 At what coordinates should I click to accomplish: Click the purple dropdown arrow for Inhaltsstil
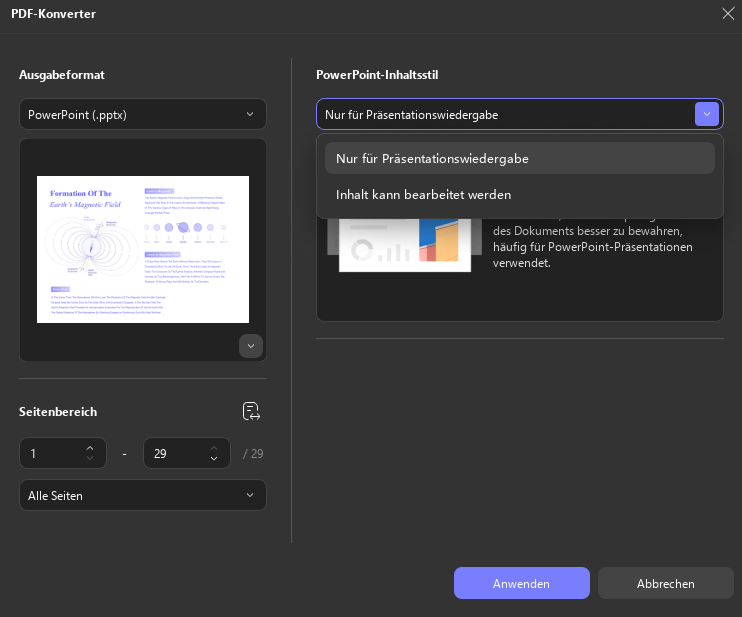pos(707,114)
